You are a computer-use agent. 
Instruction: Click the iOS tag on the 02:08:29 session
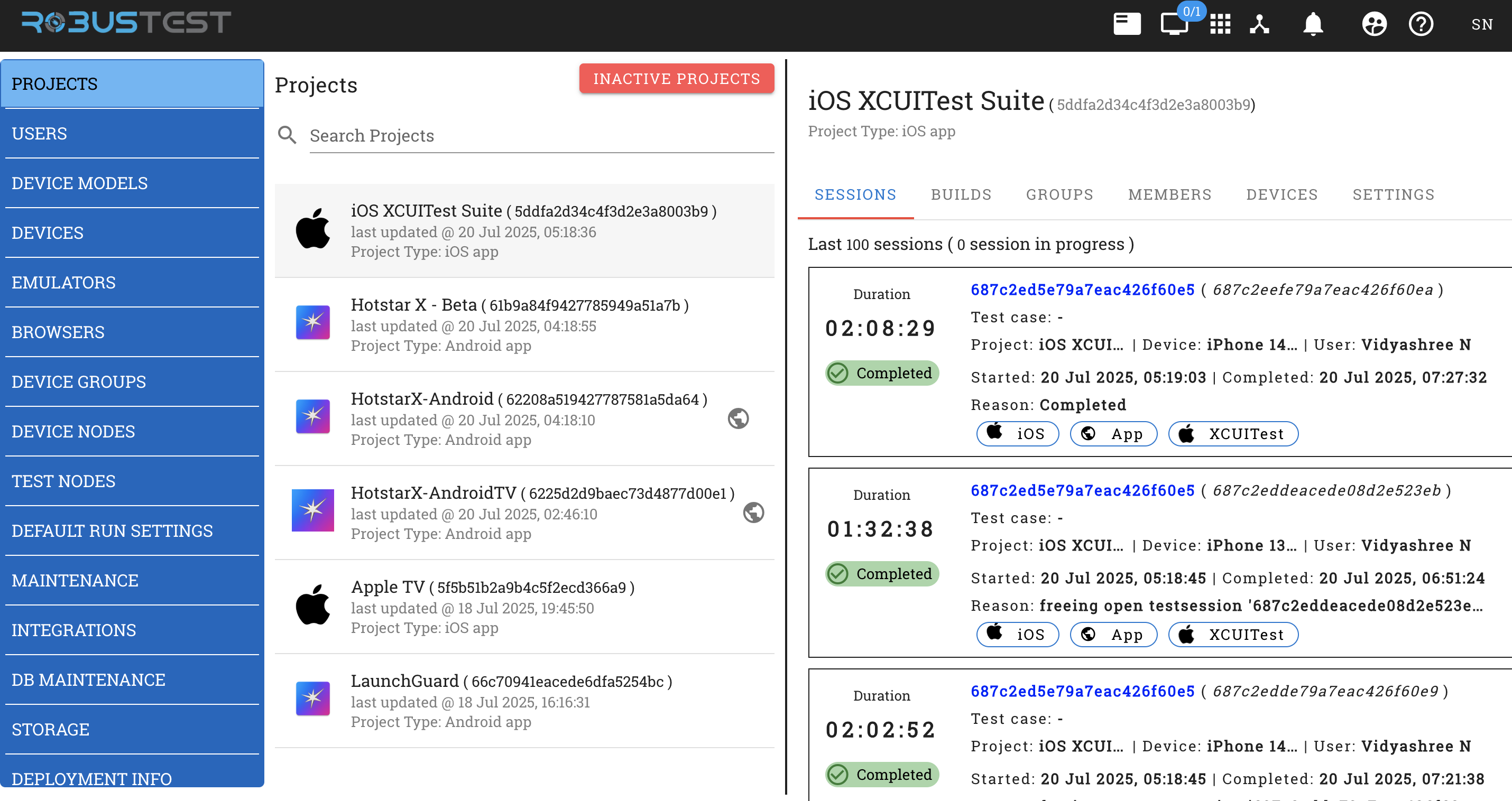(x=1018, y=434)
